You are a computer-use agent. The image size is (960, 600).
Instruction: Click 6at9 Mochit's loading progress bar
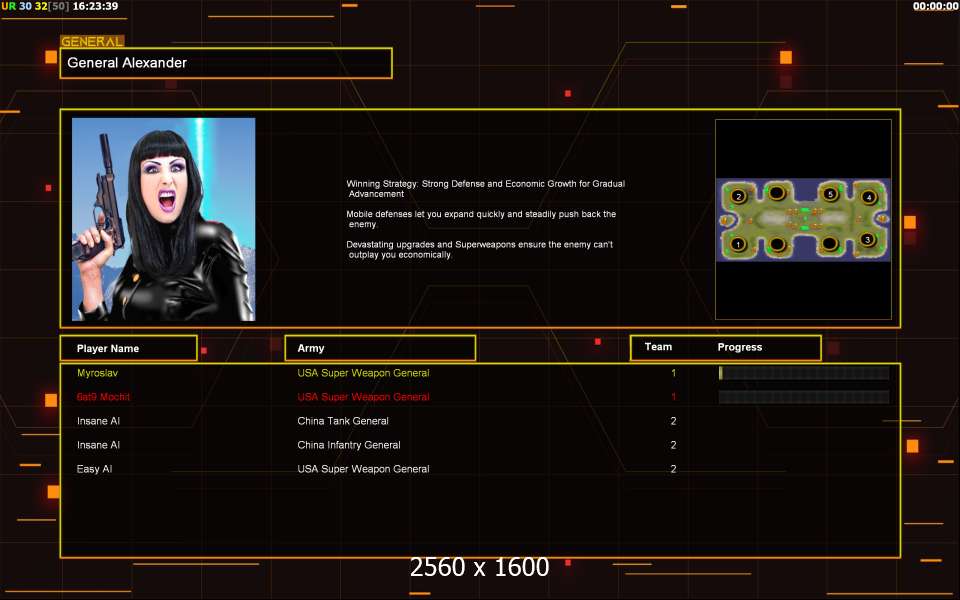click(x=804, y=397)
